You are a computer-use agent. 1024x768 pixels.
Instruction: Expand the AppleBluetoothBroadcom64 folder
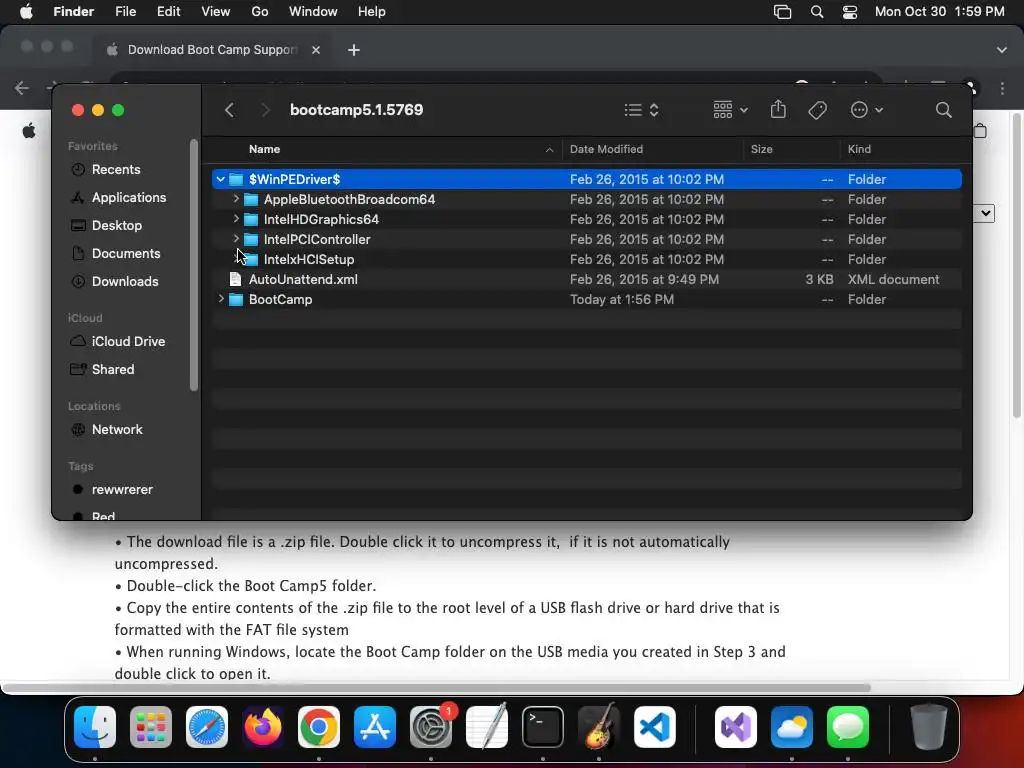236,199
